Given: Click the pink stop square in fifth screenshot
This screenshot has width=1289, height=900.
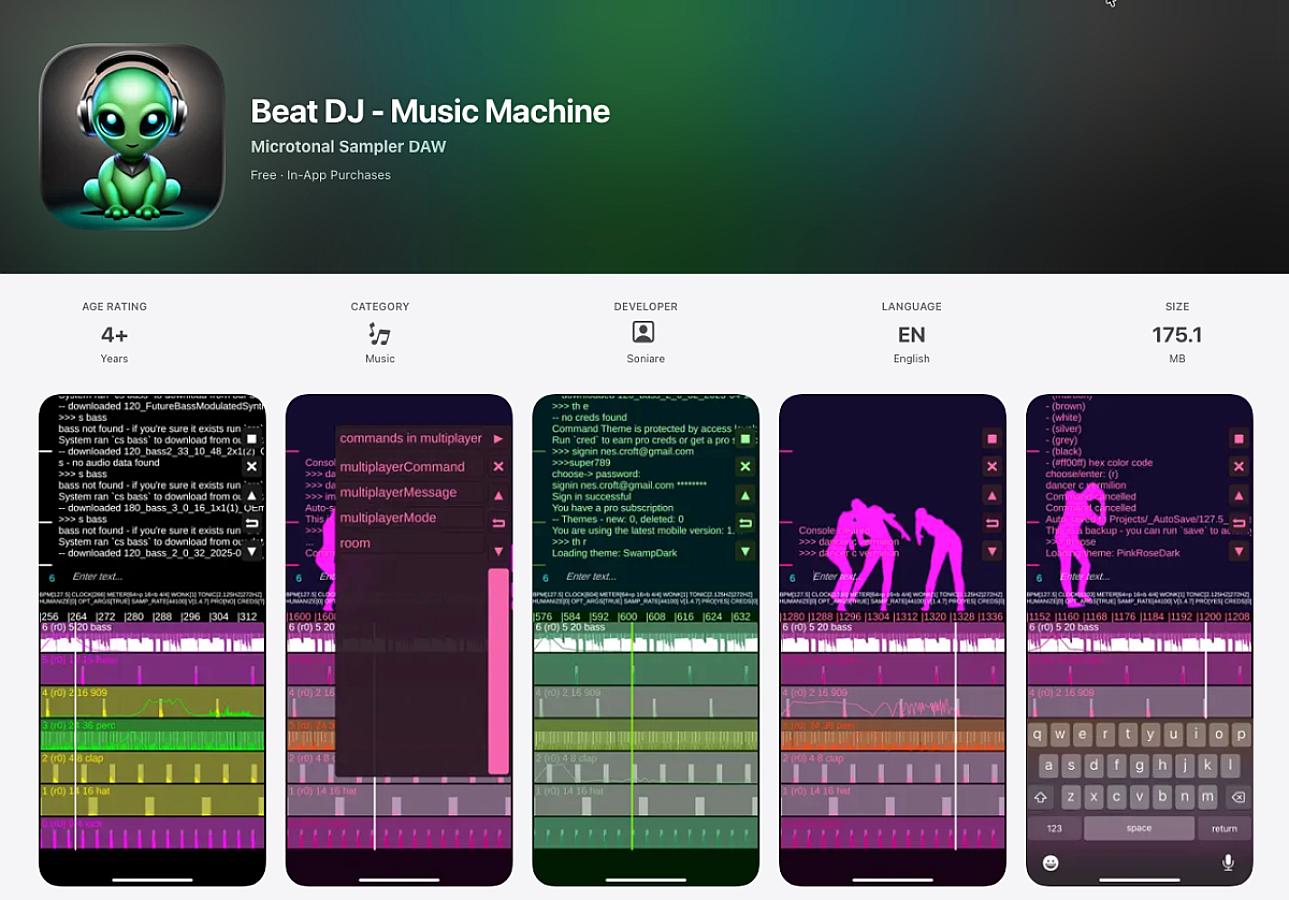Looking at the screenshot, I should [1239, 438].
